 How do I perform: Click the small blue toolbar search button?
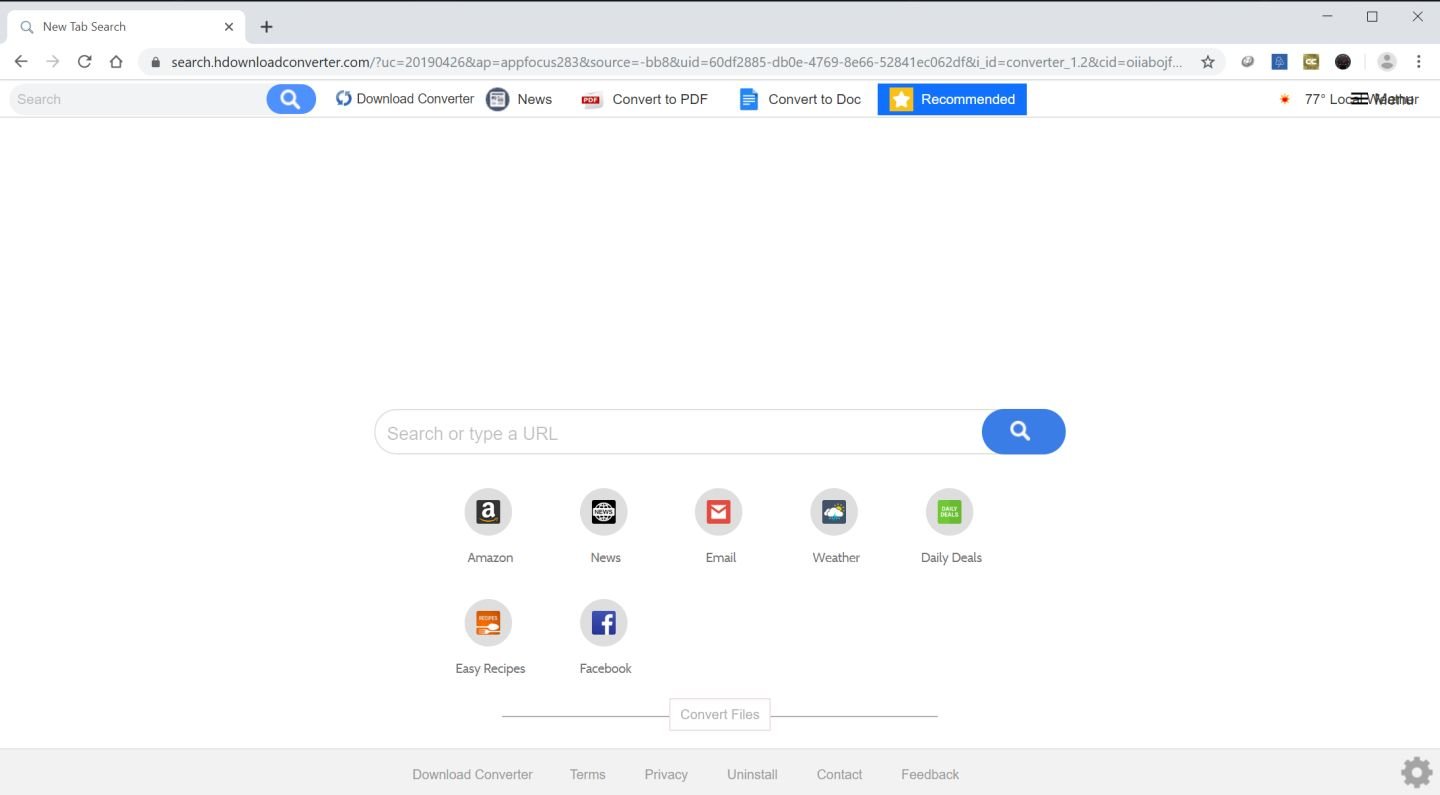tap(291, 99)
